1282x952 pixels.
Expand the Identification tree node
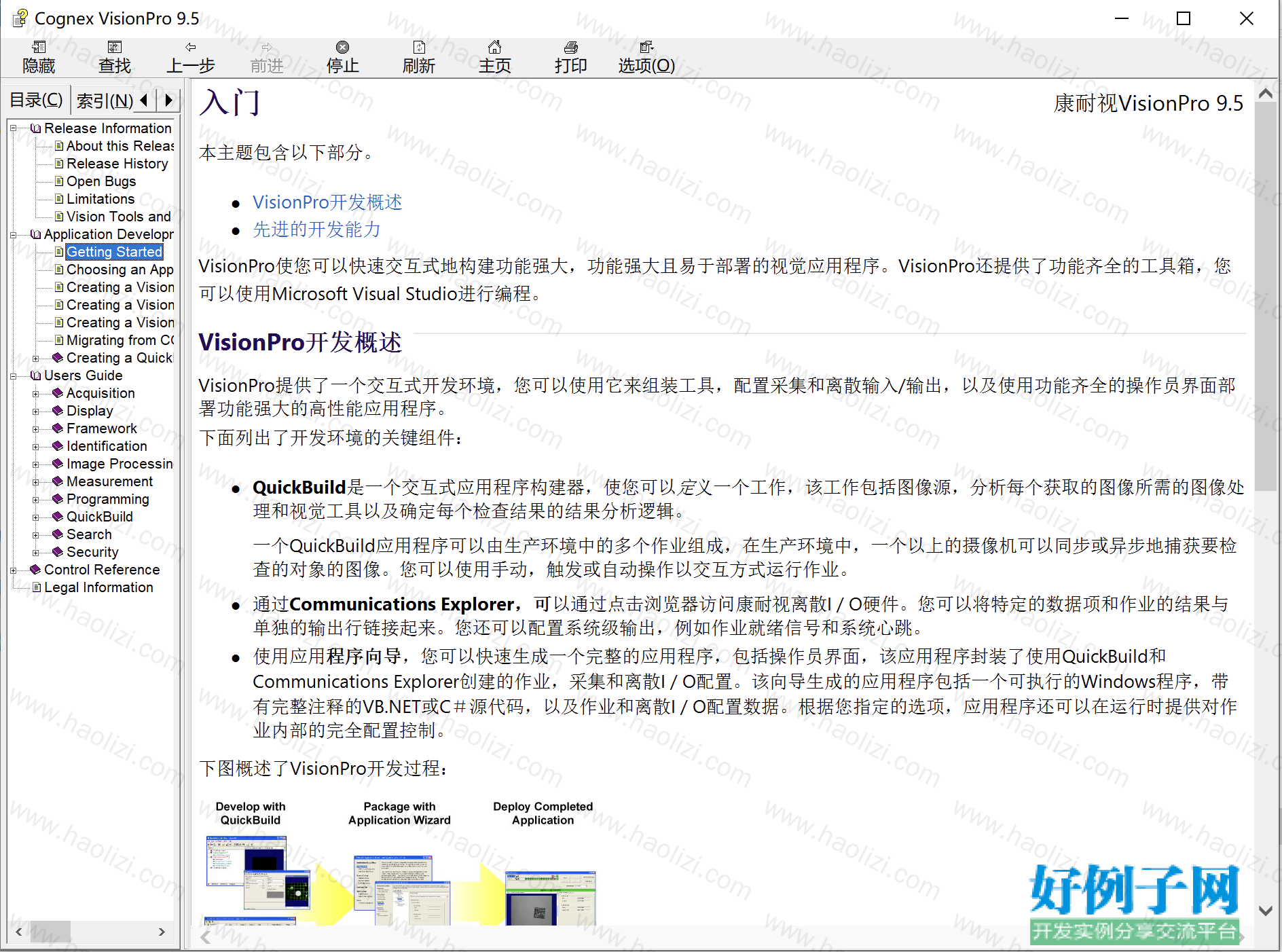pos(36,447)
